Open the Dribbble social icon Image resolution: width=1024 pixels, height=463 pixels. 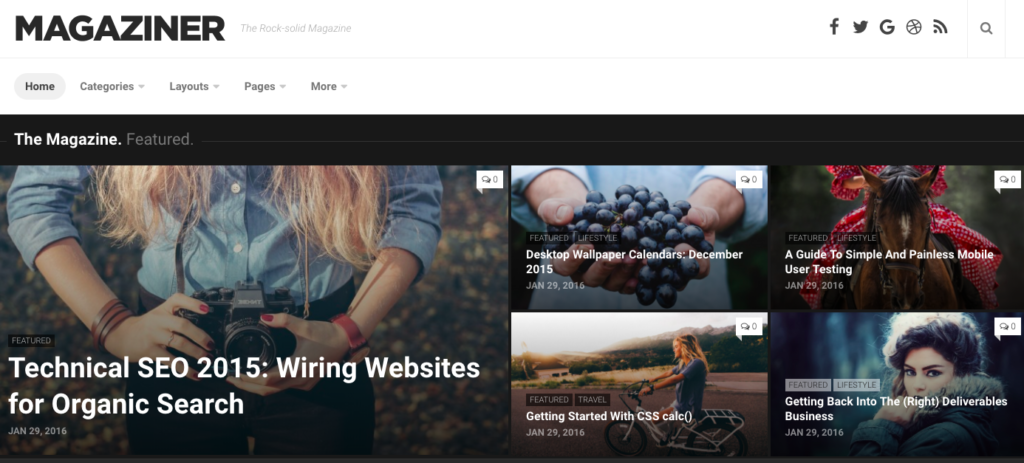click(914, 27)
